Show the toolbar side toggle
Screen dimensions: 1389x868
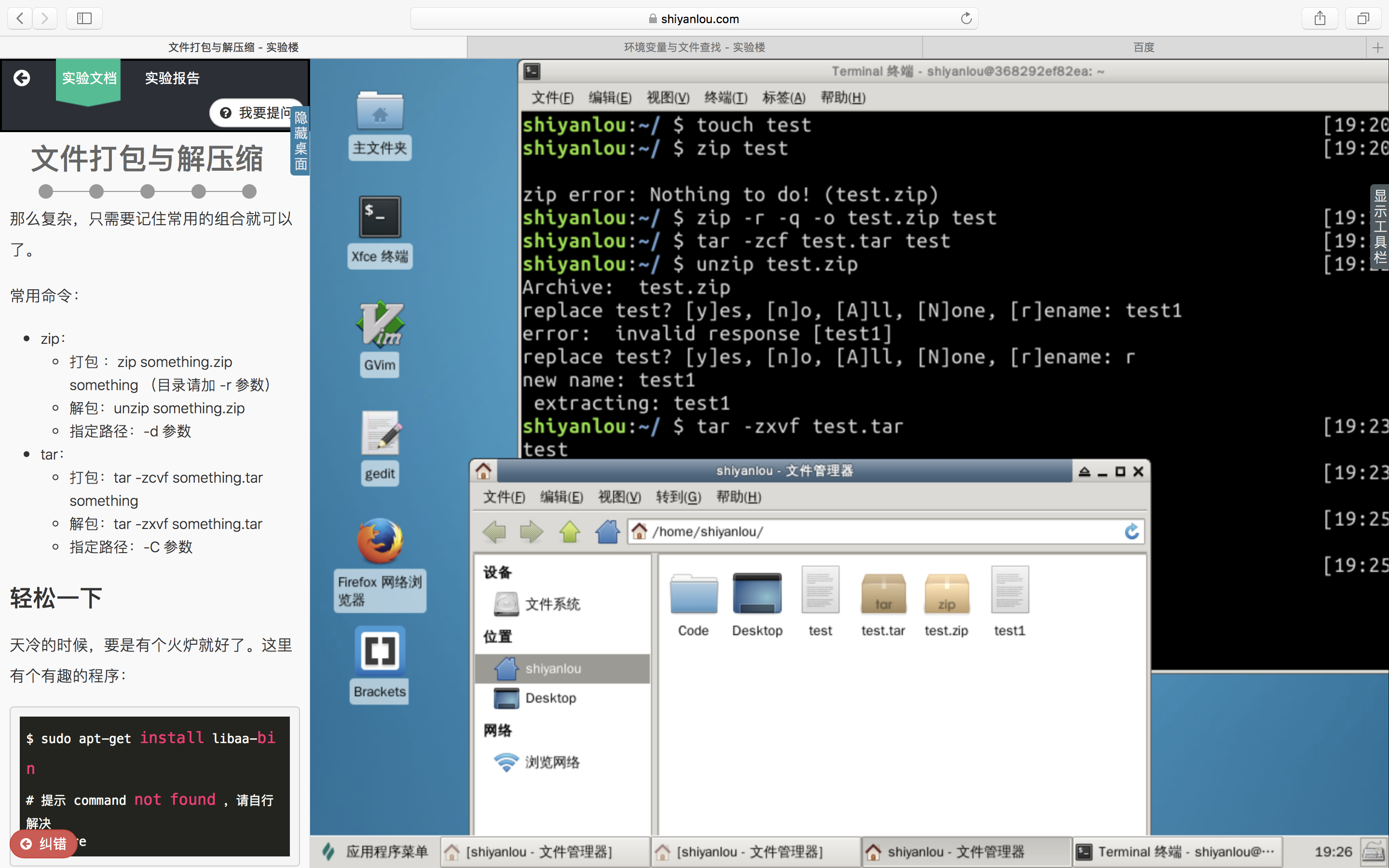1380,227
